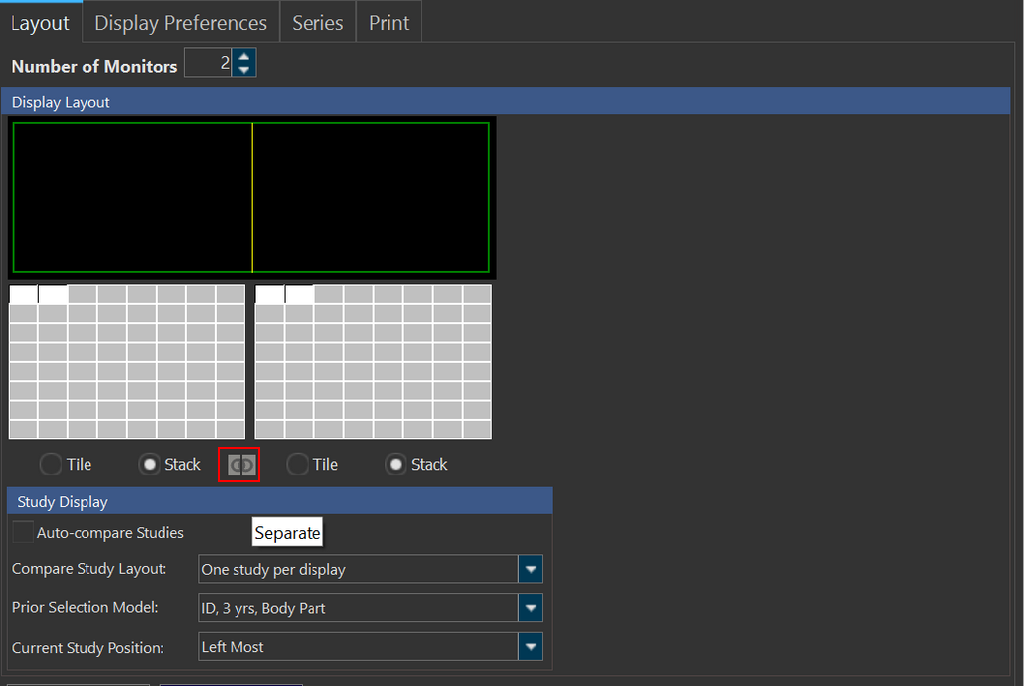Go to the Series tab
This screenshot has height=686, width=1024.
coord(317,23)
